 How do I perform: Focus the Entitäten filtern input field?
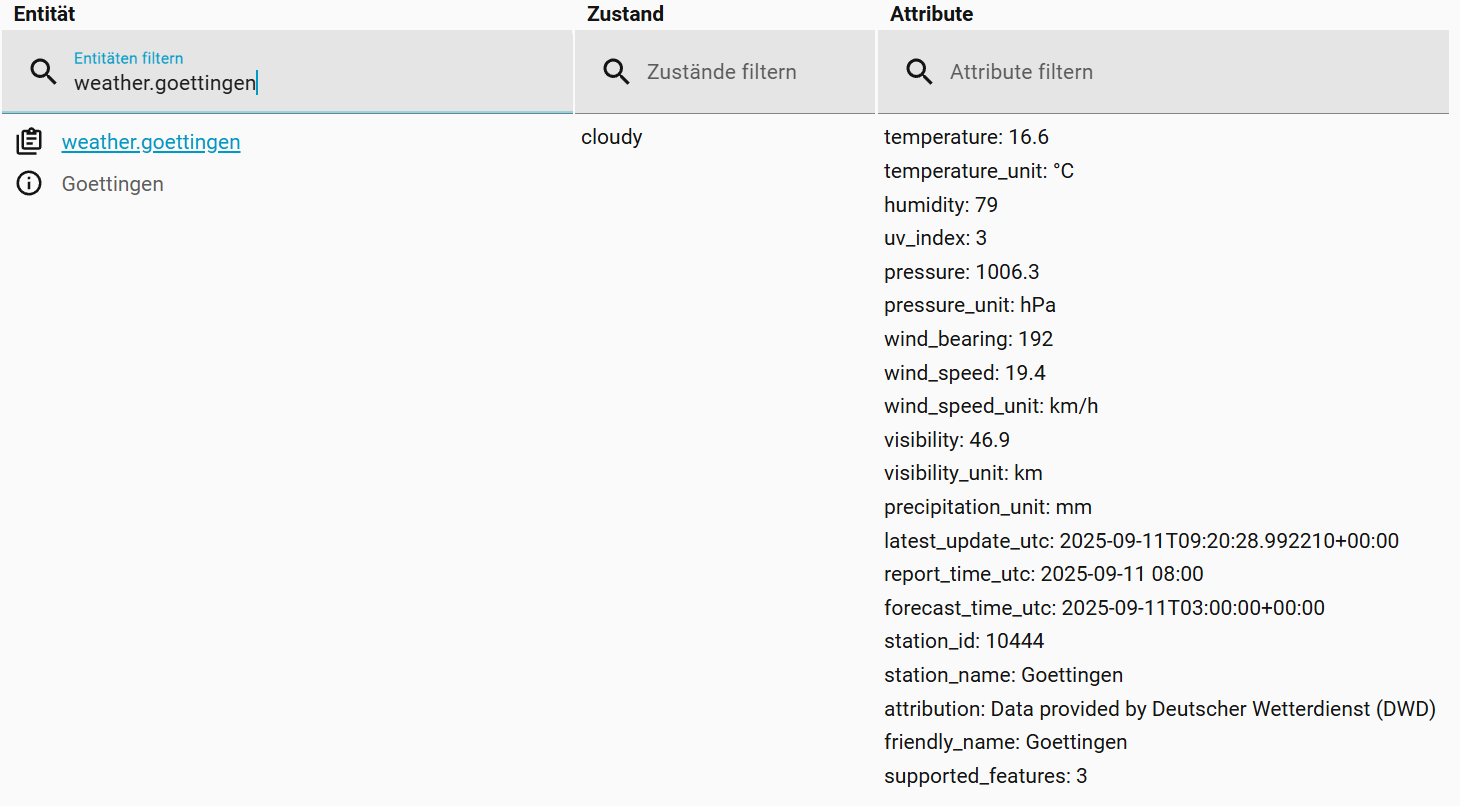[x=300, y=83]
